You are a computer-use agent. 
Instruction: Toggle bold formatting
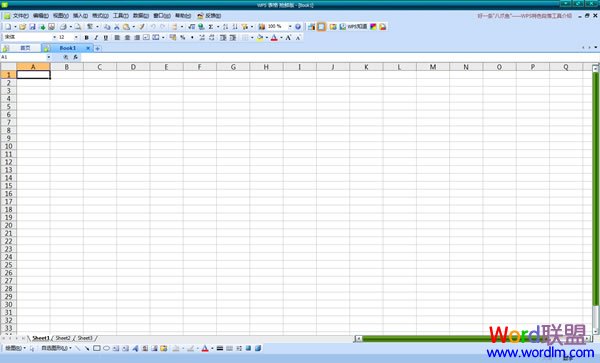pos(86,37)
